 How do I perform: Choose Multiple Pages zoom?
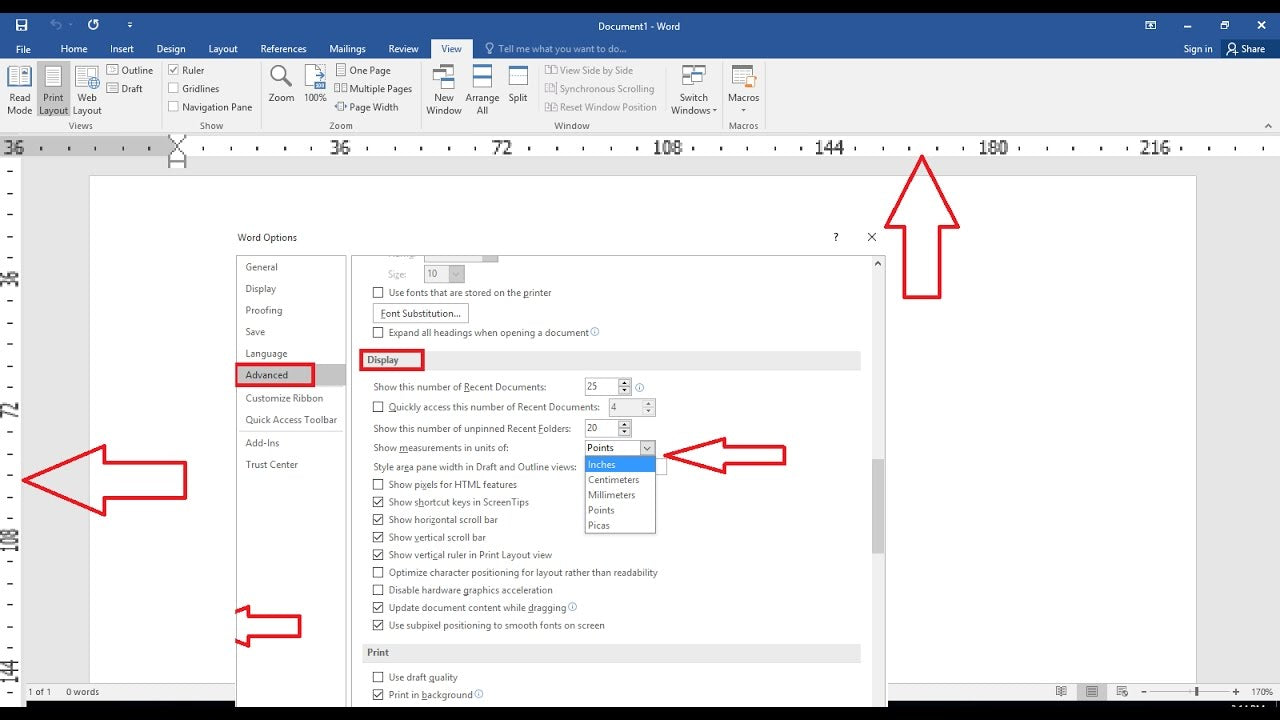pyautogui.click(x=373, y=88)
